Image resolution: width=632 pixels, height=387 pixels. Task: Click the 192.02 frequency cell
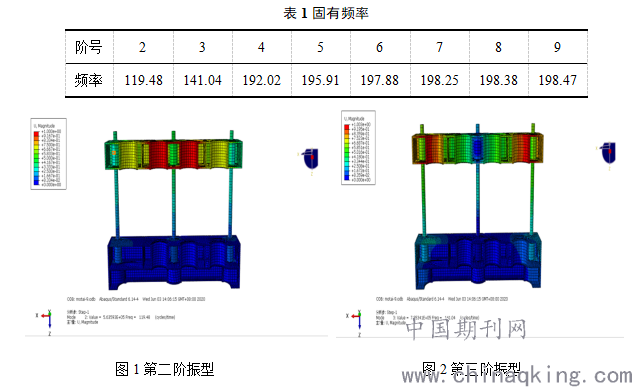(x=262, y=80)
